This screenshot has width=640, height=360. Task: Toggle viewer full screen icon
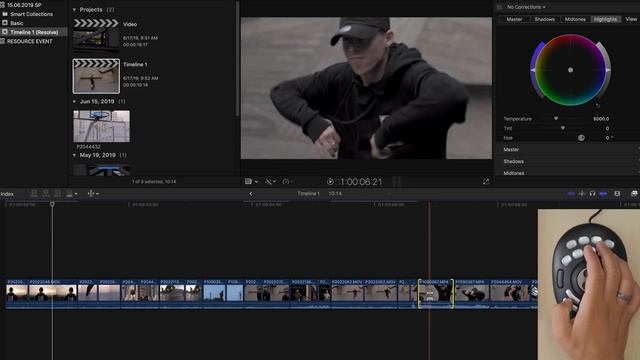486,181
